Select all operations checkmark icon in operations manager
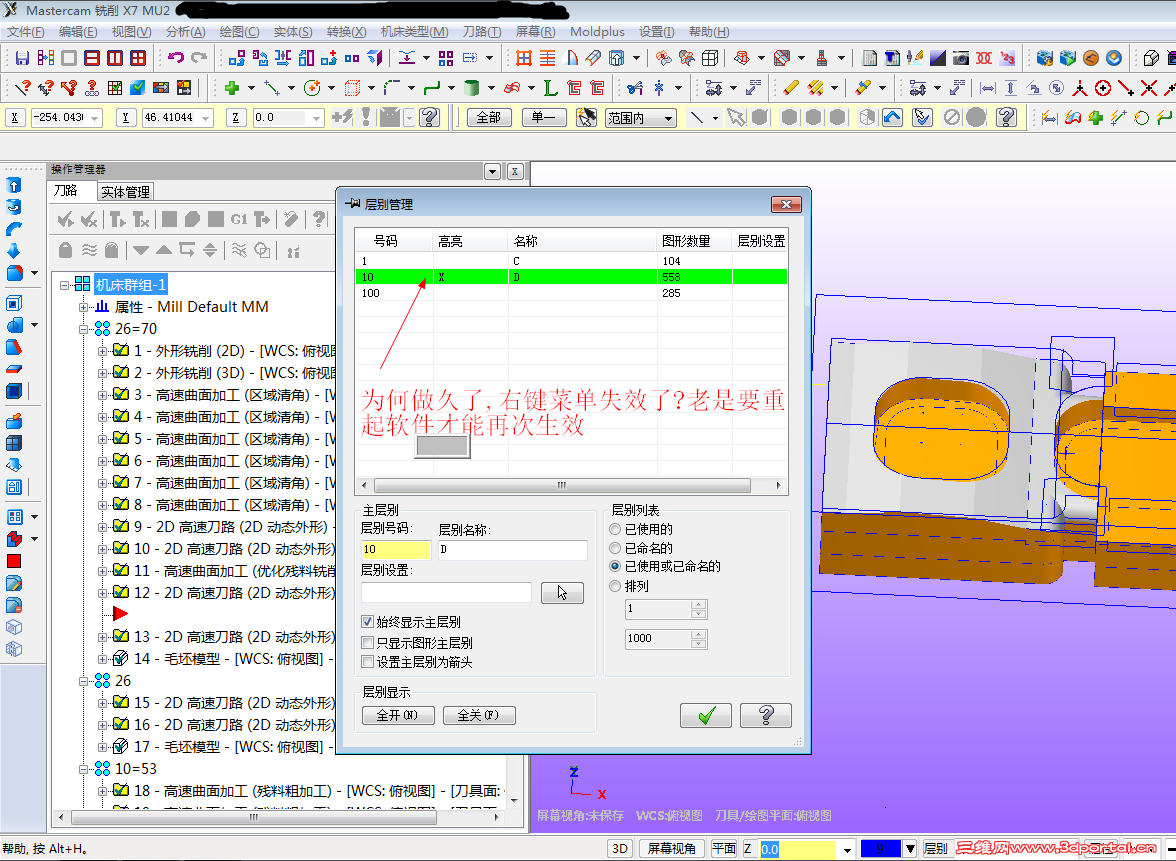Viewport: 1176px width, 861px height. coord(66,219)
